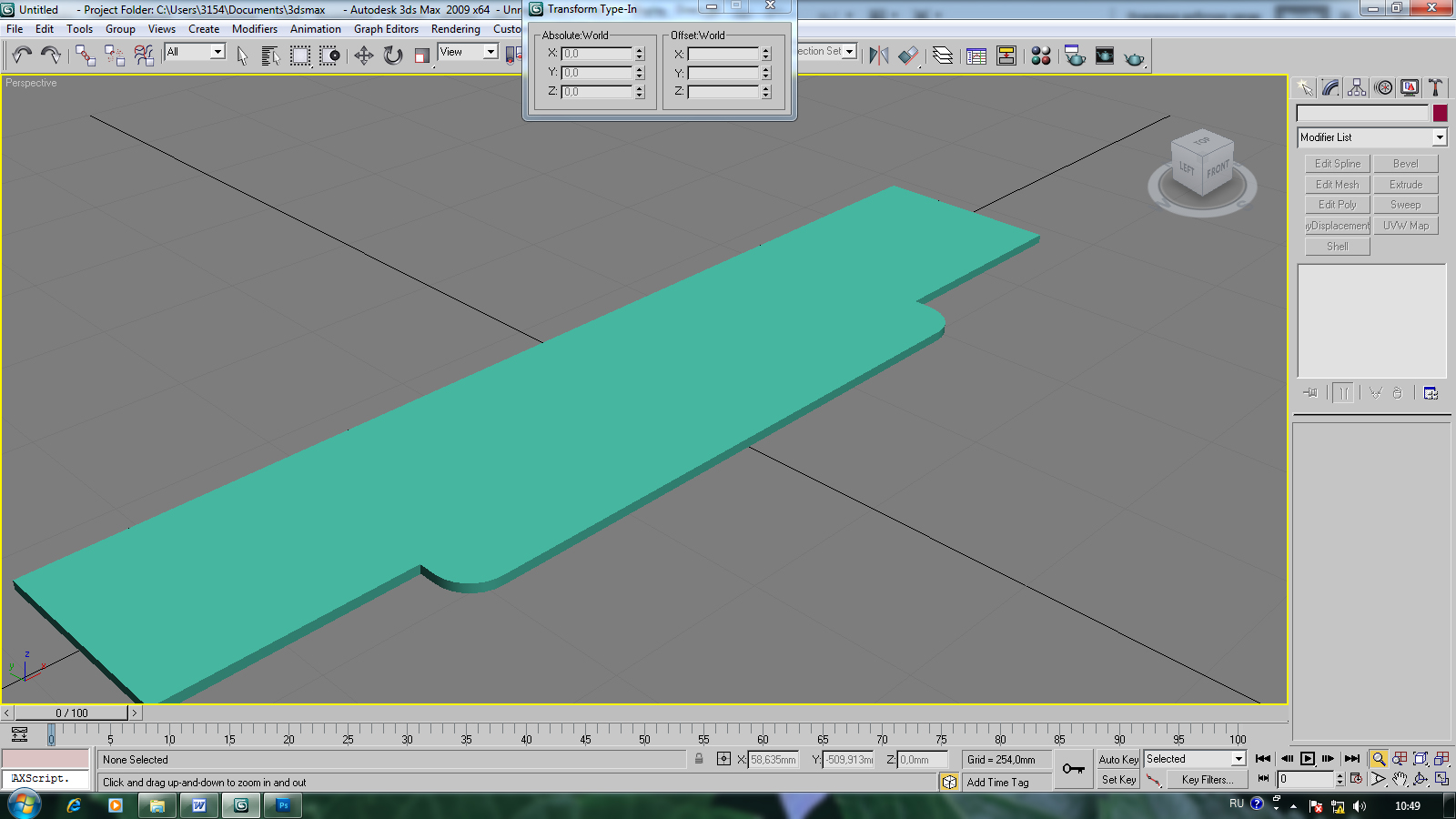Open the Rendering menu
Viewport: 1456px width, 819px height.
tap(455, 29)
